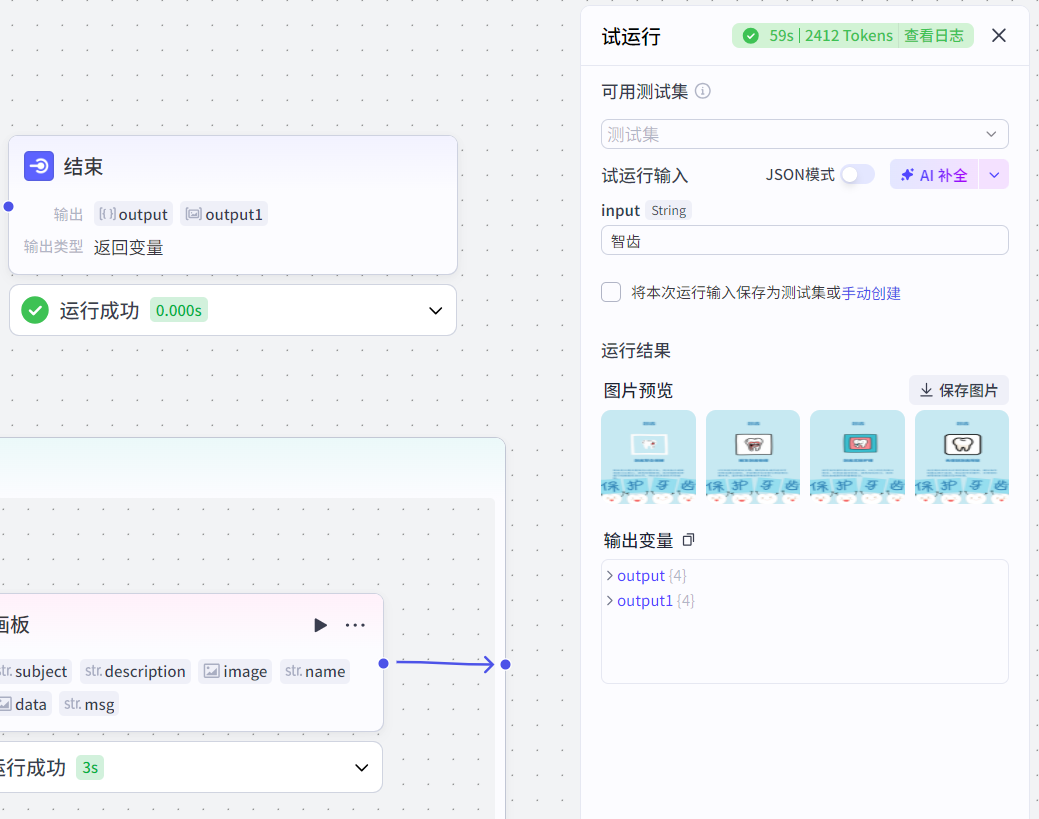1039x819 pixels.
Task: Open the more options (...) menu on 画板 node
Action: tap(355, 625)
